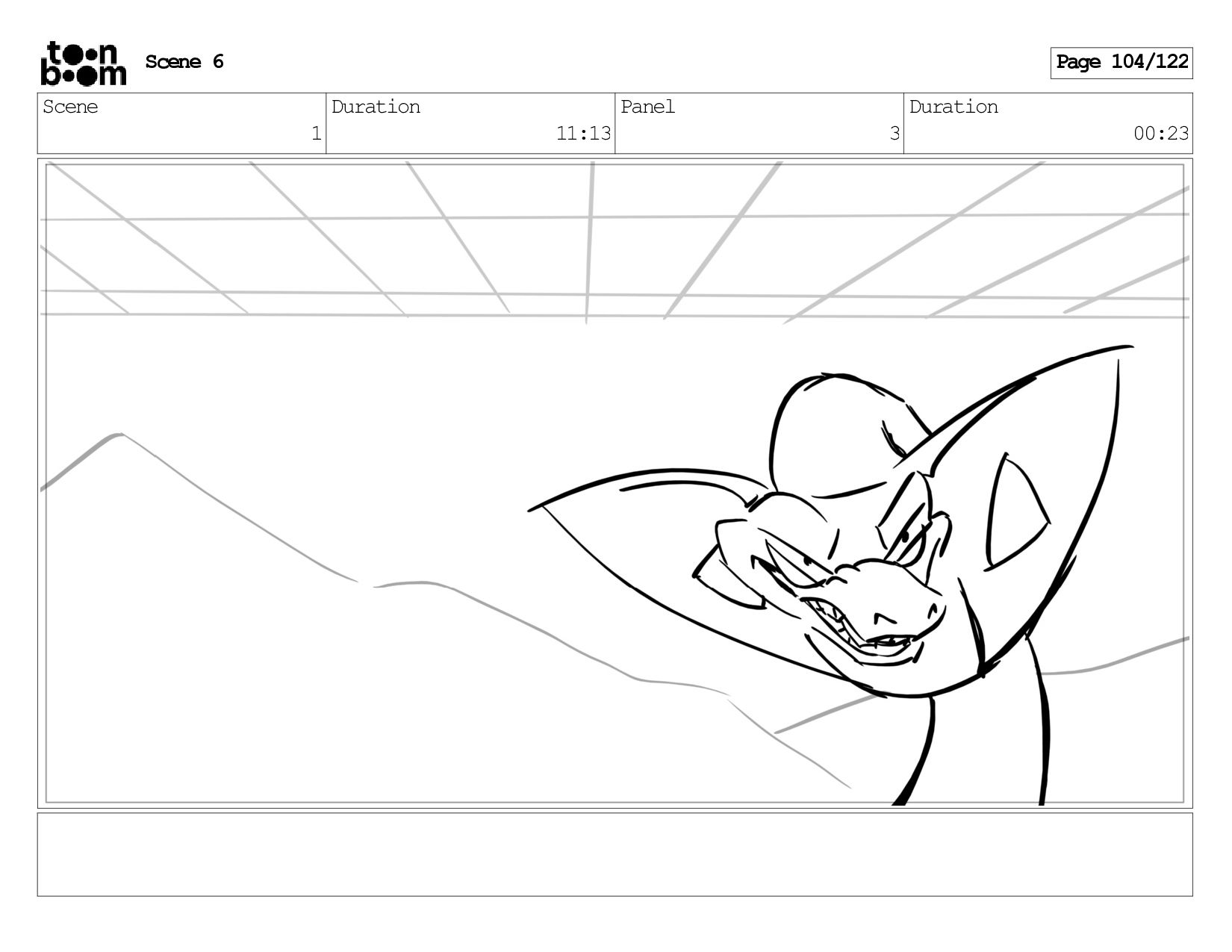
Task: Click the 'Scene' column label
Action: 70,107
